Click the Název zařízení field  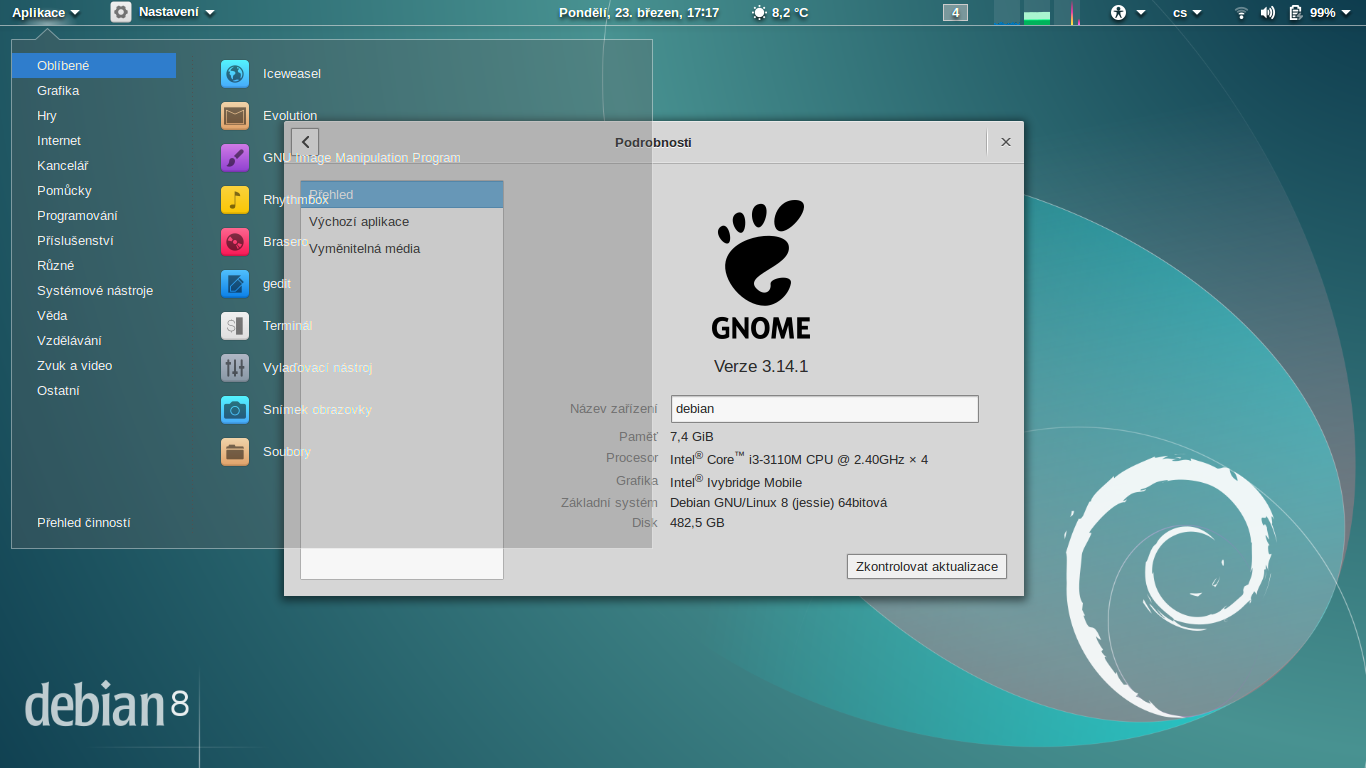[825, 409]
